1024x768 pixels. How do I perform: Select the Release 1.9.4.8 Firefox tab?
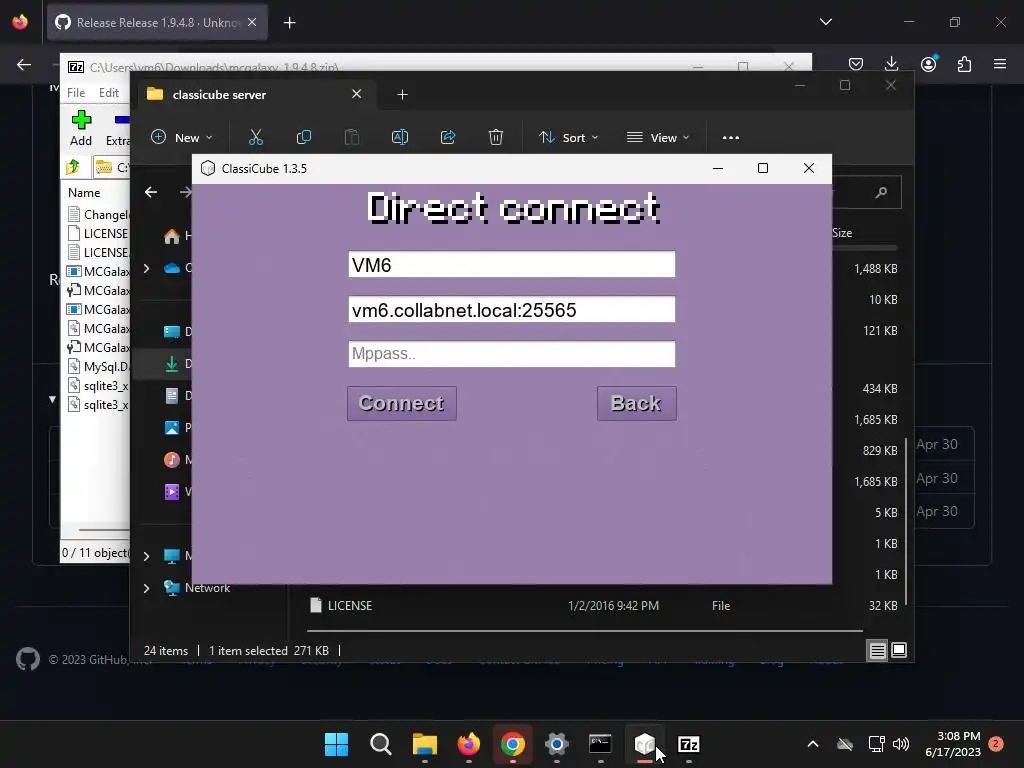coord(157,22)
